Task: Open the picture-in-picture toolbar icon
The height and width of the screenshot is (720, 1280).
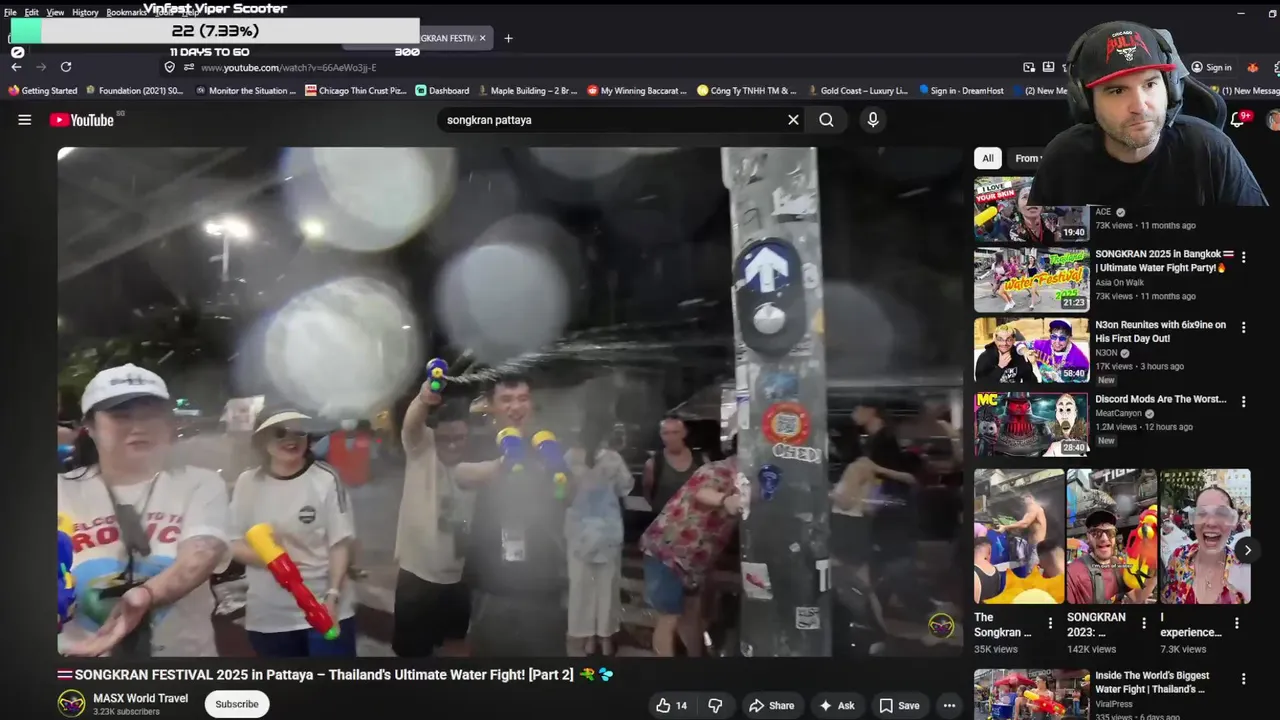Action: (1029, 67)
